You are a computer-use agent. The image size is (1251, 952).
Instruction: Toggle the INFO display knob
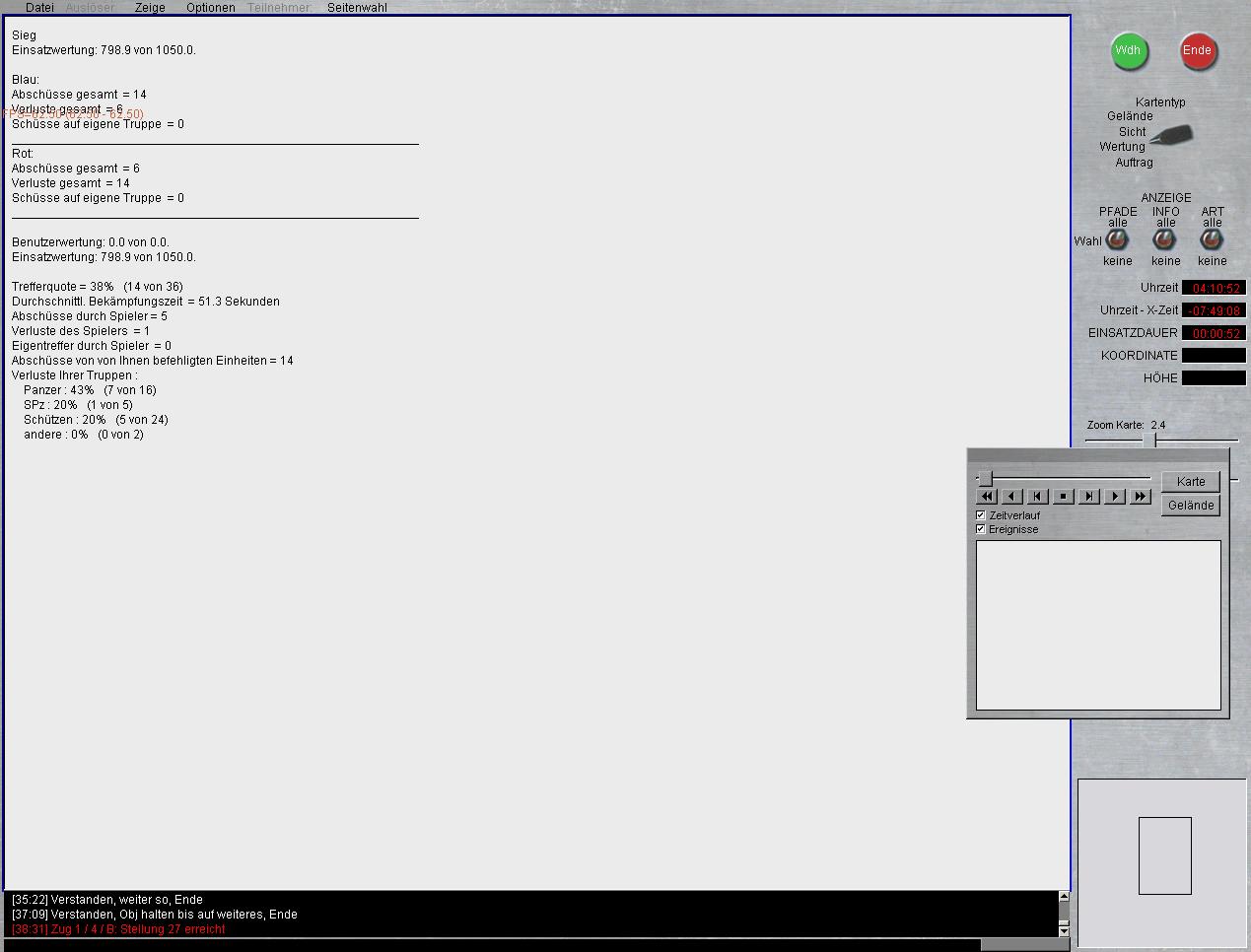click(1165, 240)
